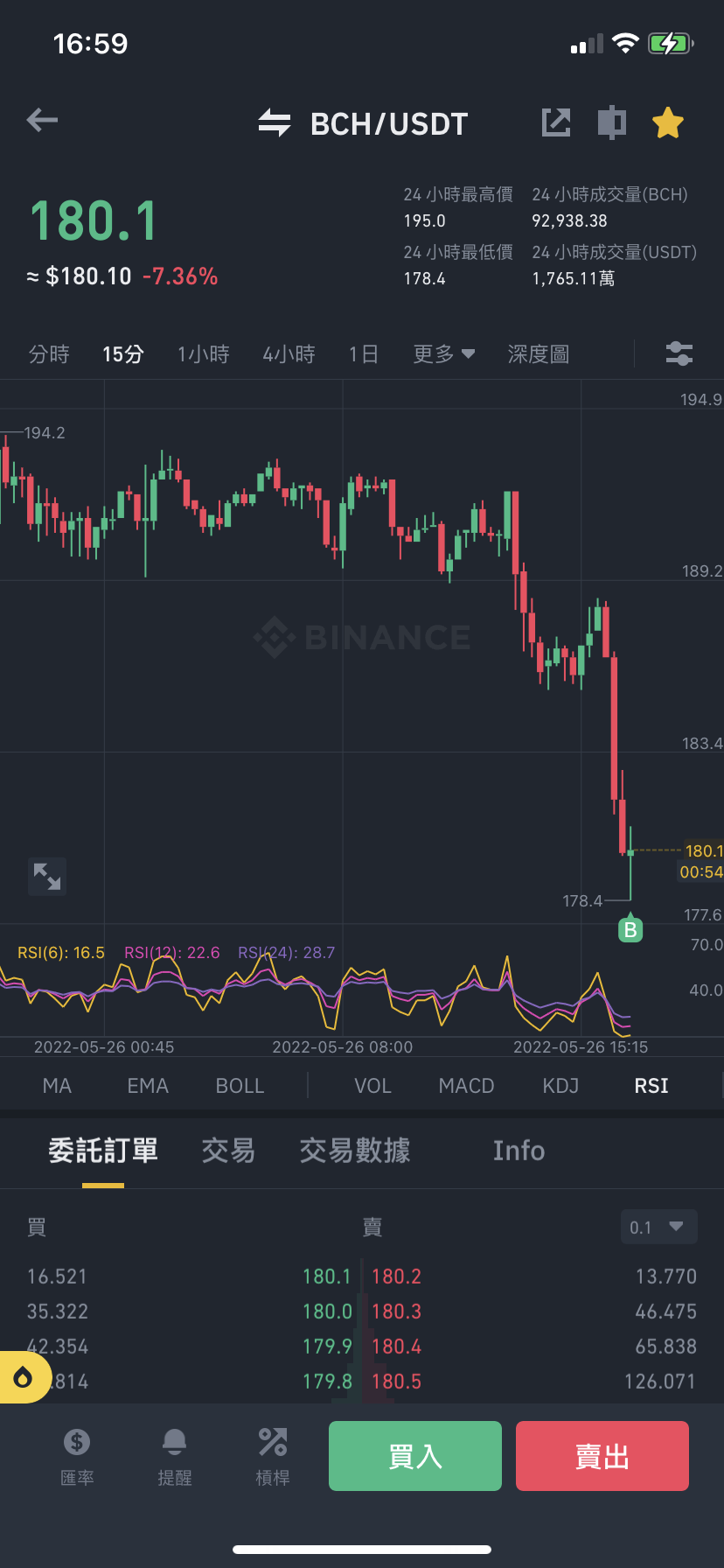The image size is (724, 1568).
Task: Select bid price 180.1 in order book
Action: coord(327,1277)
